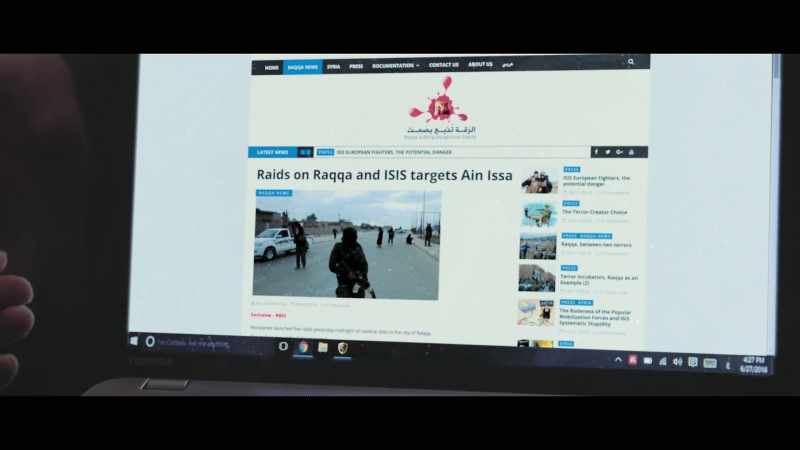Open File Explorer from the taskbar
The height and width of the screenshot is (450, 800).
click(x=323, y=348)
